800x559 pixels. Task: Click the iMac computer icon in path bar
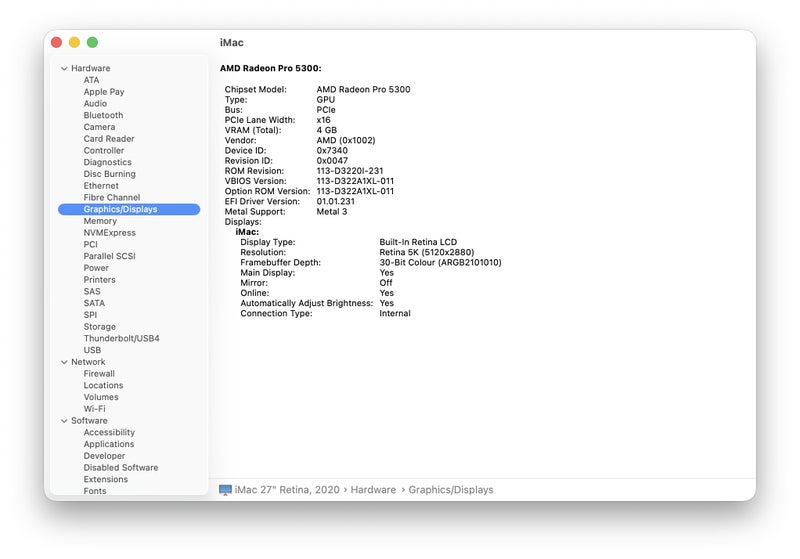pos(225,490)
